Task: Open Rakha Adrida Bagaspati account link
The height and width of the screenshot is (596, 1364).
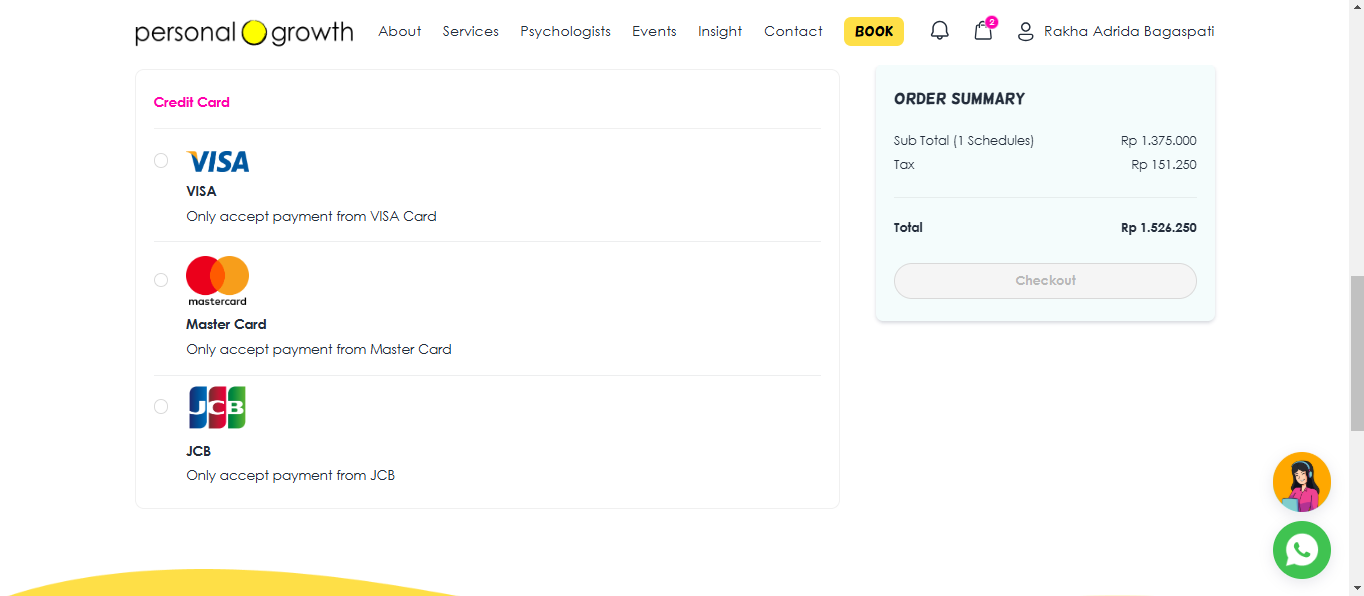Action: coord(1129,31)
